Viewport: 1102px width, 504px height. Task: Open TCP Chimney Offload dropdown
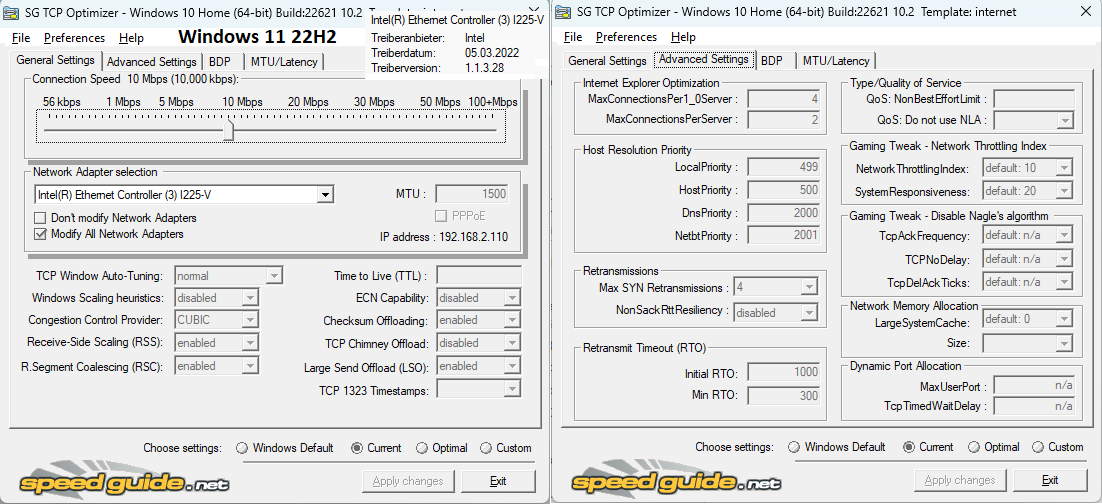click(x=513, y=343)
